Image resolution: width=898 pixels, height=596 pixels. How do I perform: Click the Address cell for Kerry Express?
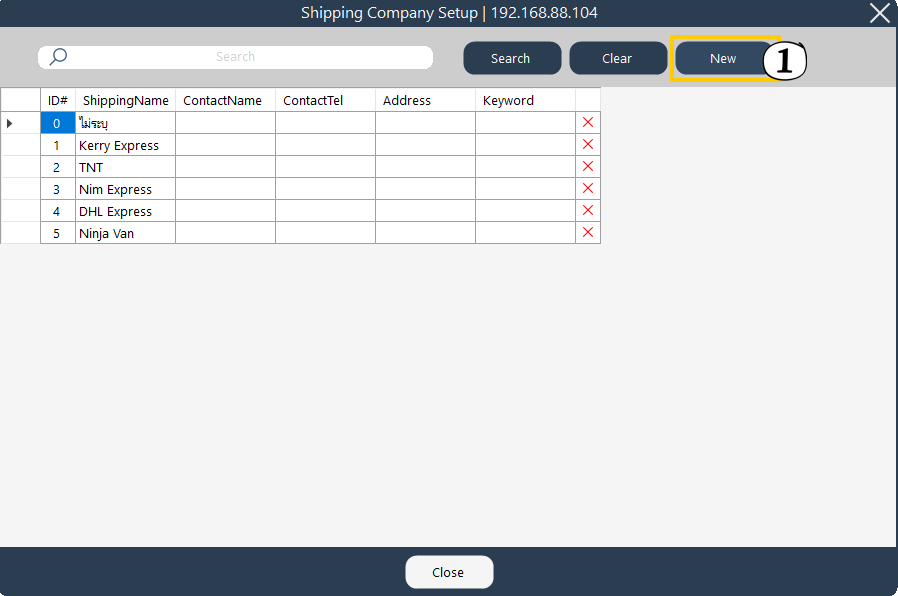425,145
